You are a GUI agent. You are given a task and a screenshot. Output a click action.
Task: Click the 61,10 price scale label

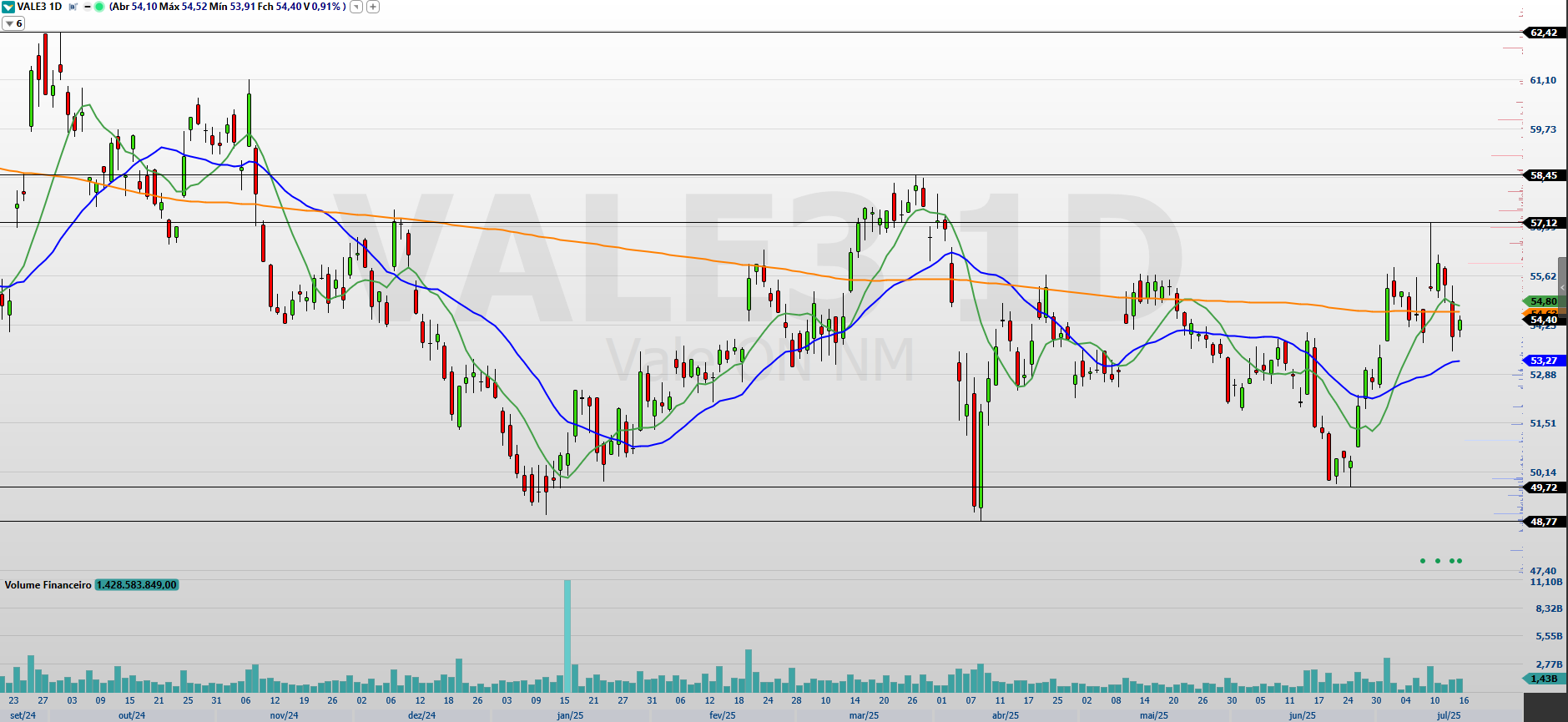[x=1543, y=80]
